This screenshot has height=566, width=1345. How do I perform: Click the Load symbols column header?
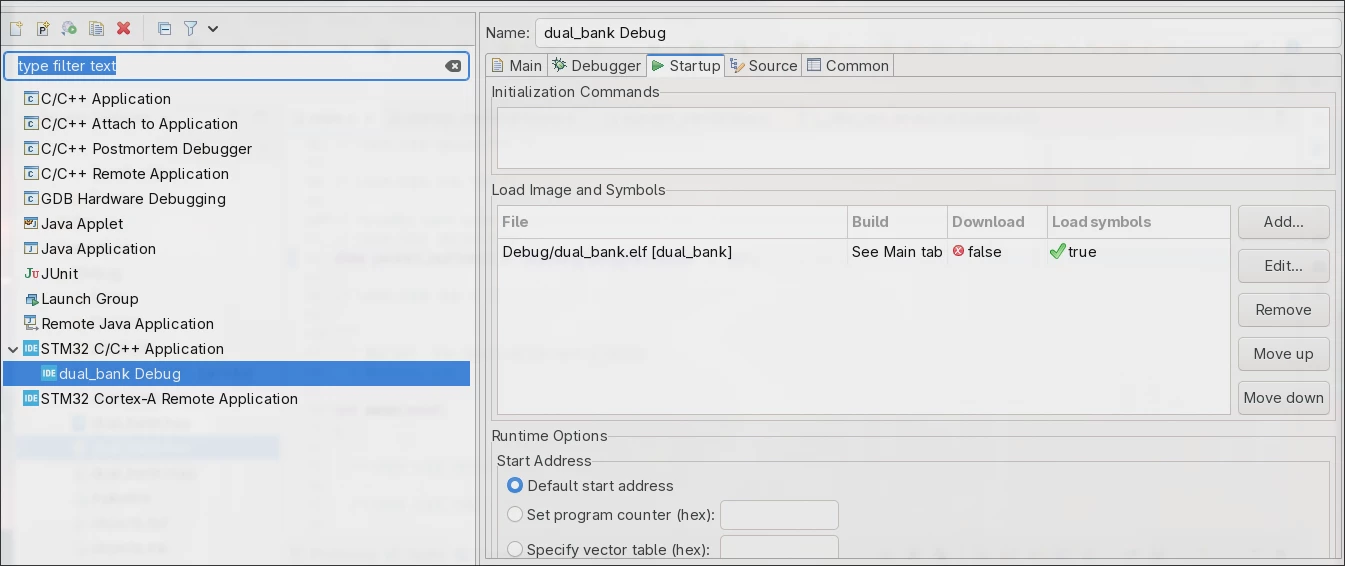[x=1138, y=222]
